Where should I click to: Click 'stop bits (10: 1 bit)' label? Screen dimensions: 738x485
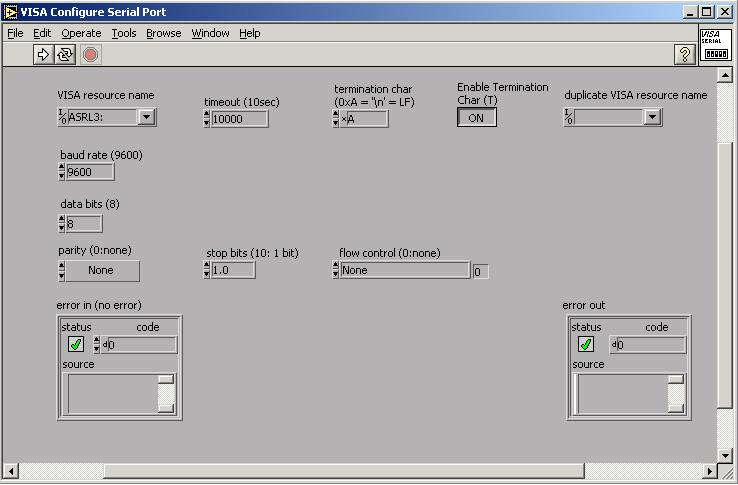[252, 253]
